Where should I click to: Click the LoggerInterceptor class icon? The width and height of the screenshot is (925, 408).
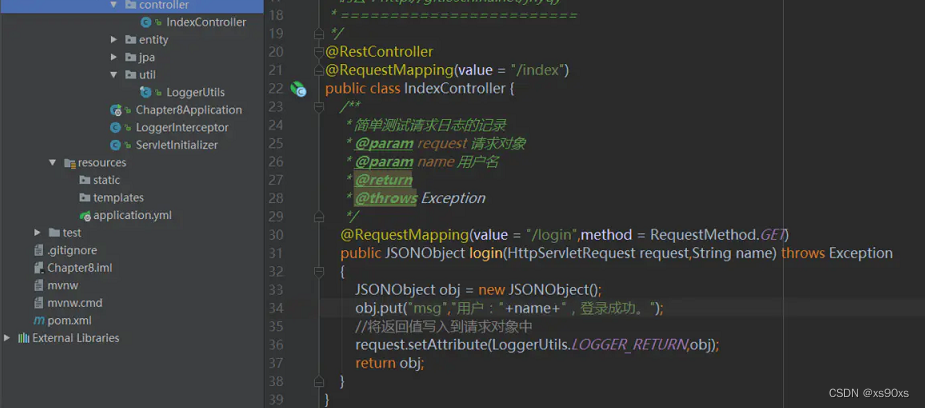116,127
